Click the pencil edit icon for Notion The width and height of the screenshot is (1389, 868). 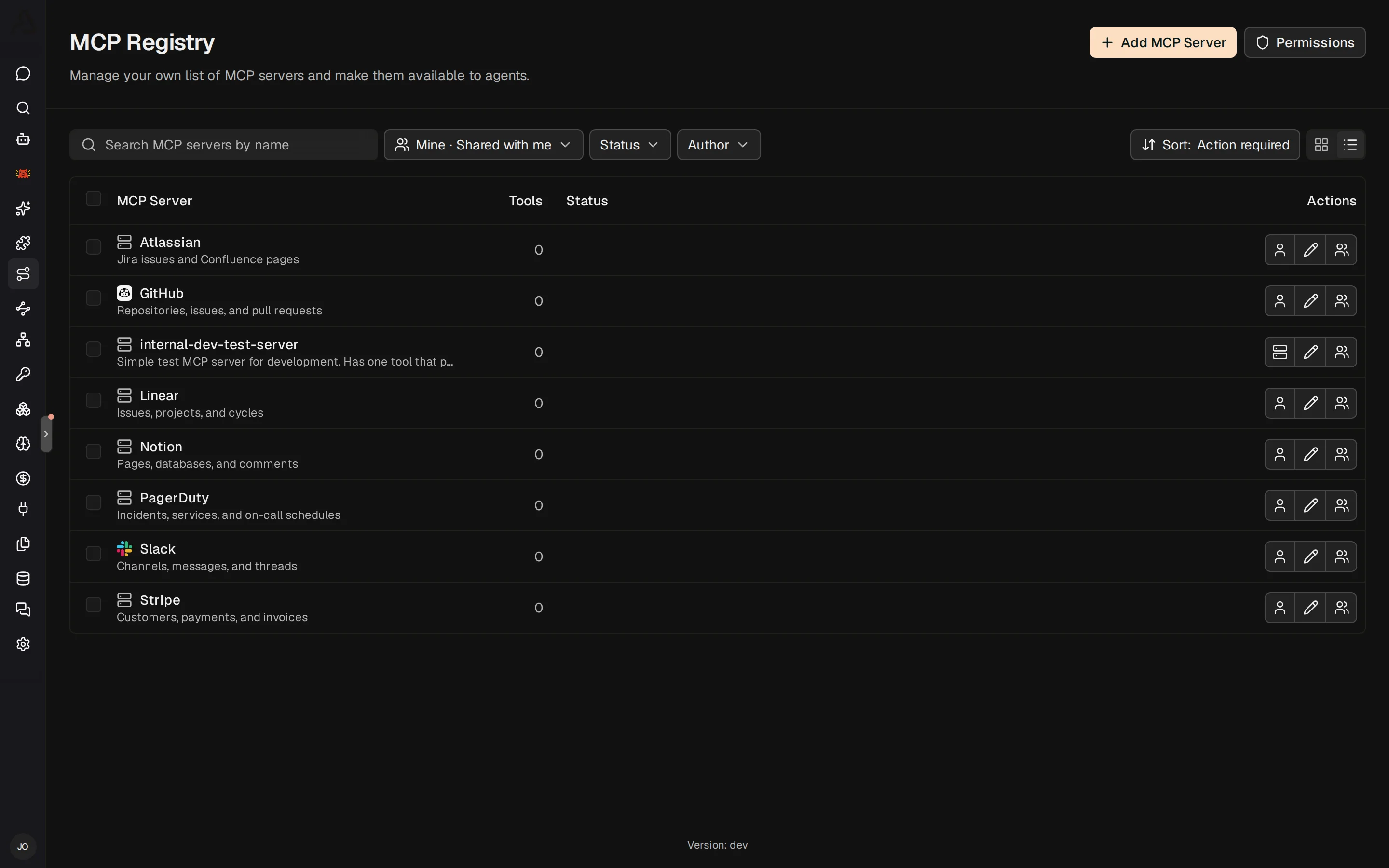[x=1310, y=454]
